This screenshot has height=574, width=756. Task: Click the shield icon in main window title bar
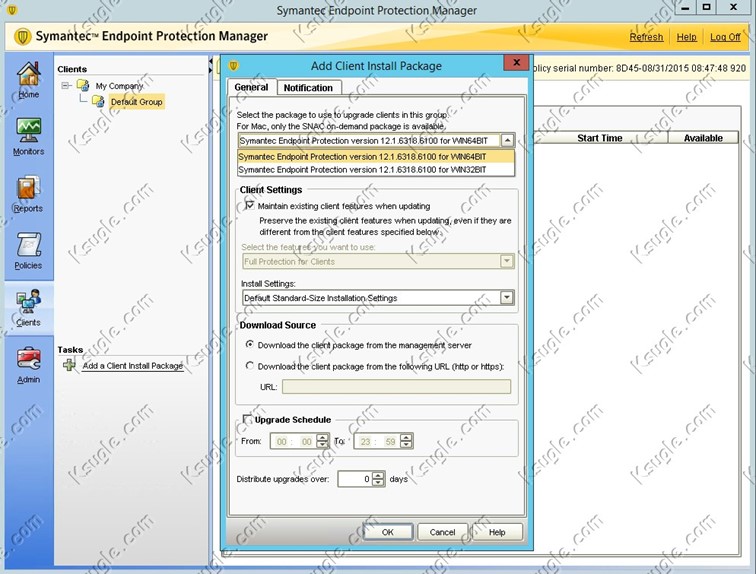[12, 9]
